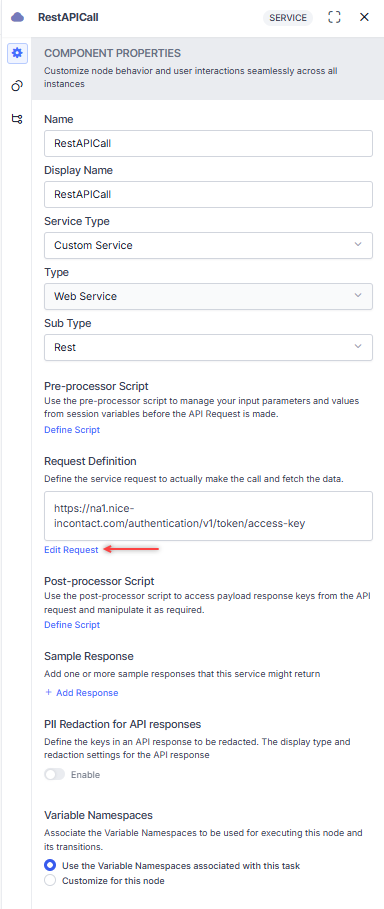Click the SERVICE badge in the header

(x=288, y=18)
